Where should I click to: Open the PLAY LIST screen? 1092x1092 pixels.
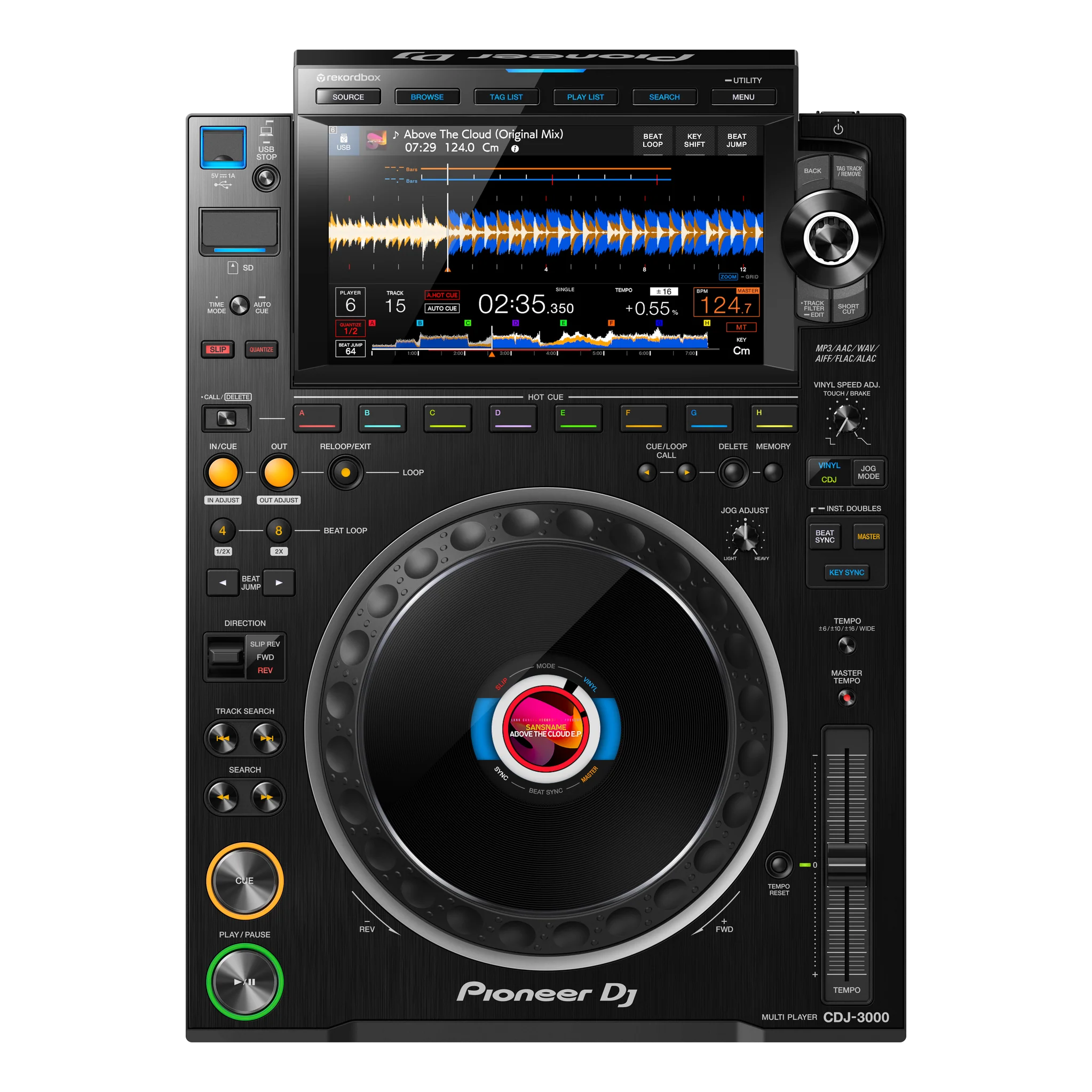[585, 97]
